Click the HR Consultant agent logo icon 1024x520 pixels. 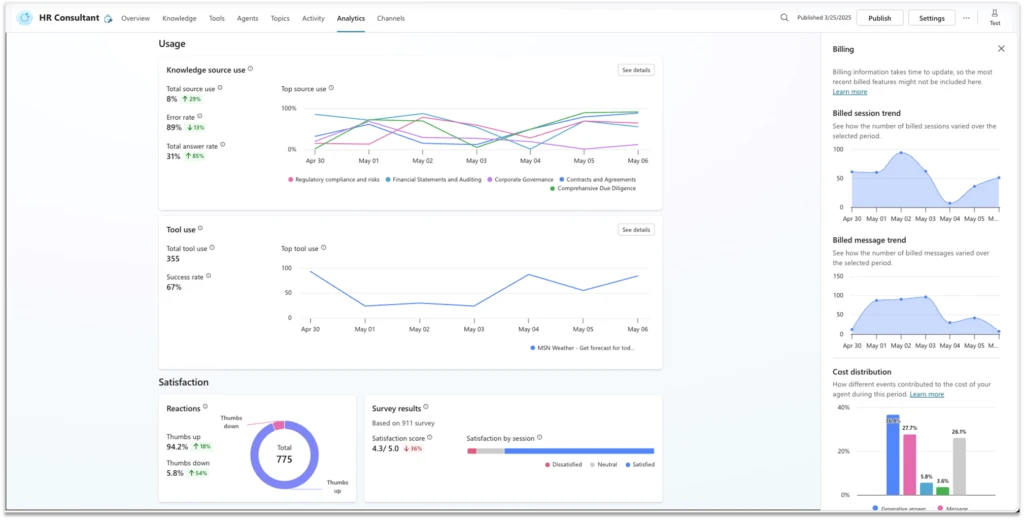(x=25, y=18)
